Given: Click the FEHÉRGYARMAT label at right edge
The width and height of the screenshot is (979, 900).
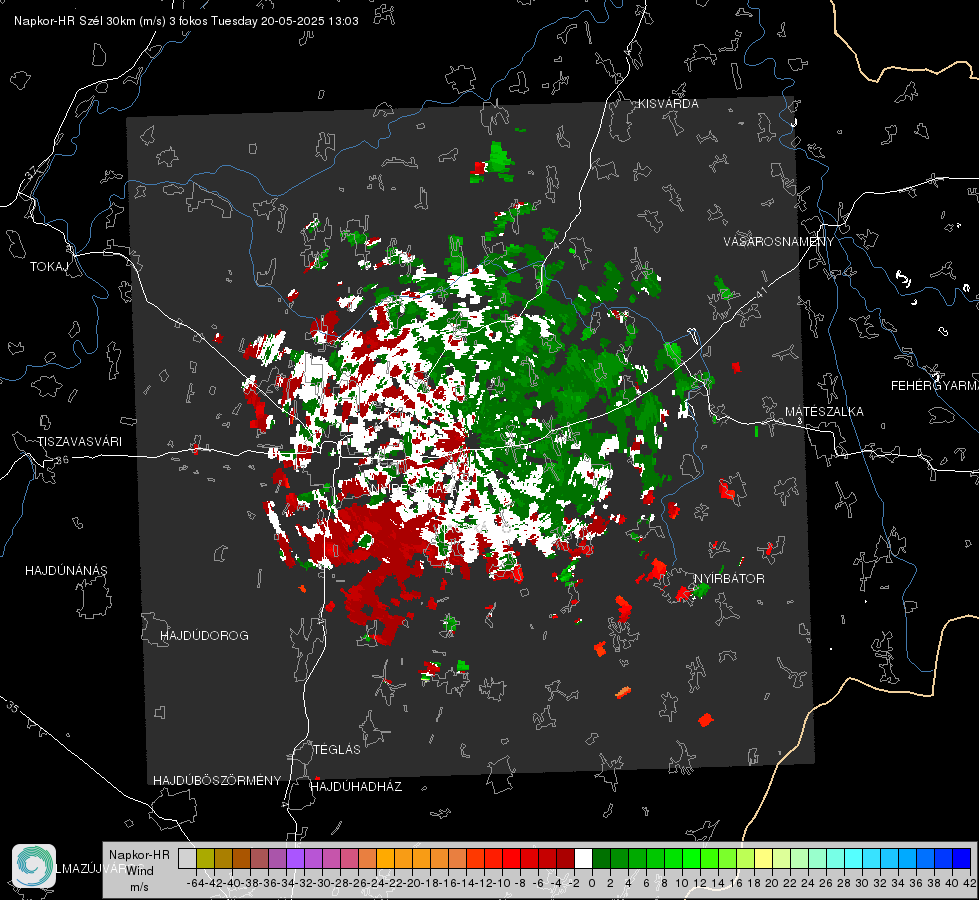Looking at the screenshot, I should [934, 386].
